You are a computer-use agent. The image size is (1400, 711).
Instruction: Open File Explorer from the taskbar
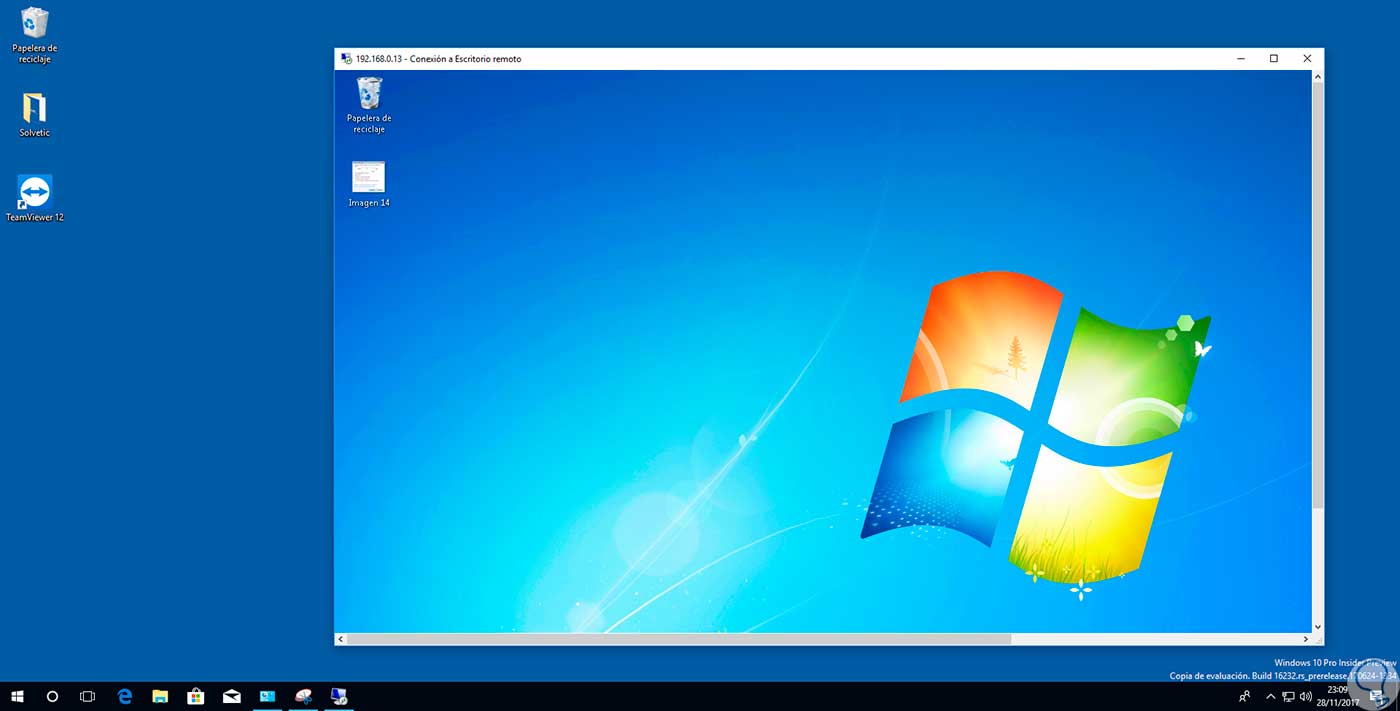point(160,696)
